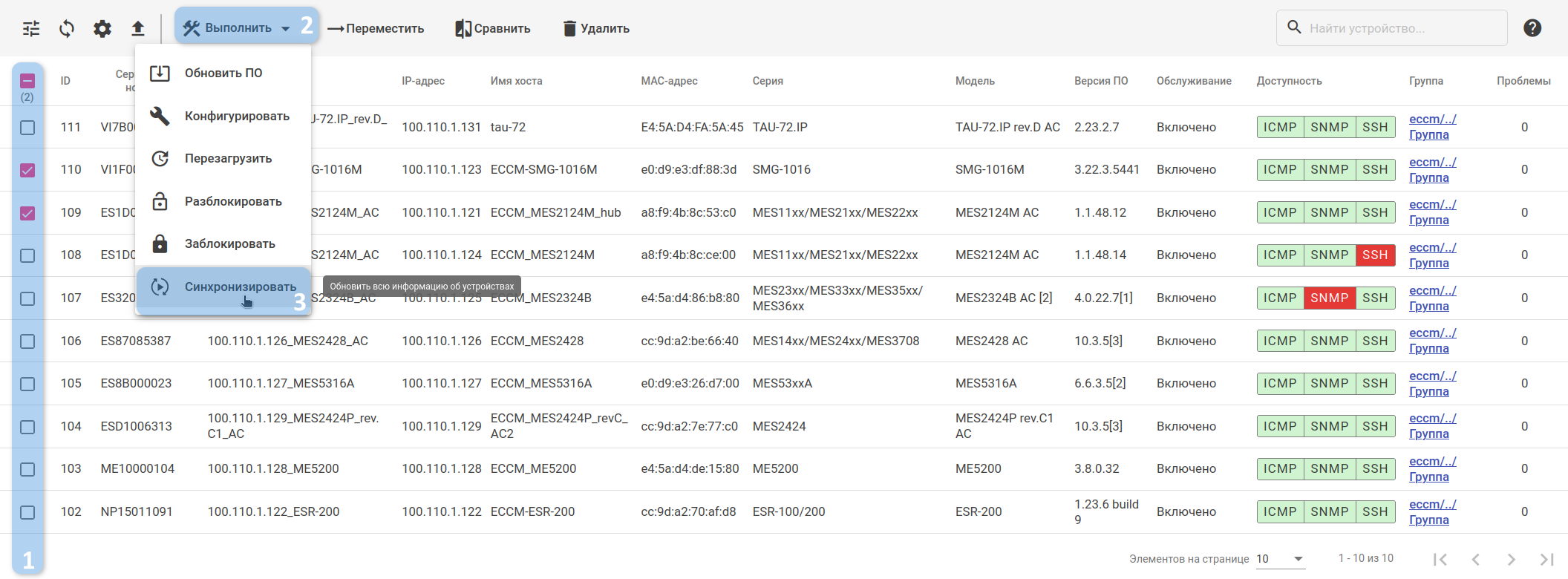The height and width of the screenshot is (579, 1568).
Task: Jump to the last page icon
Action: (1546, 559)
